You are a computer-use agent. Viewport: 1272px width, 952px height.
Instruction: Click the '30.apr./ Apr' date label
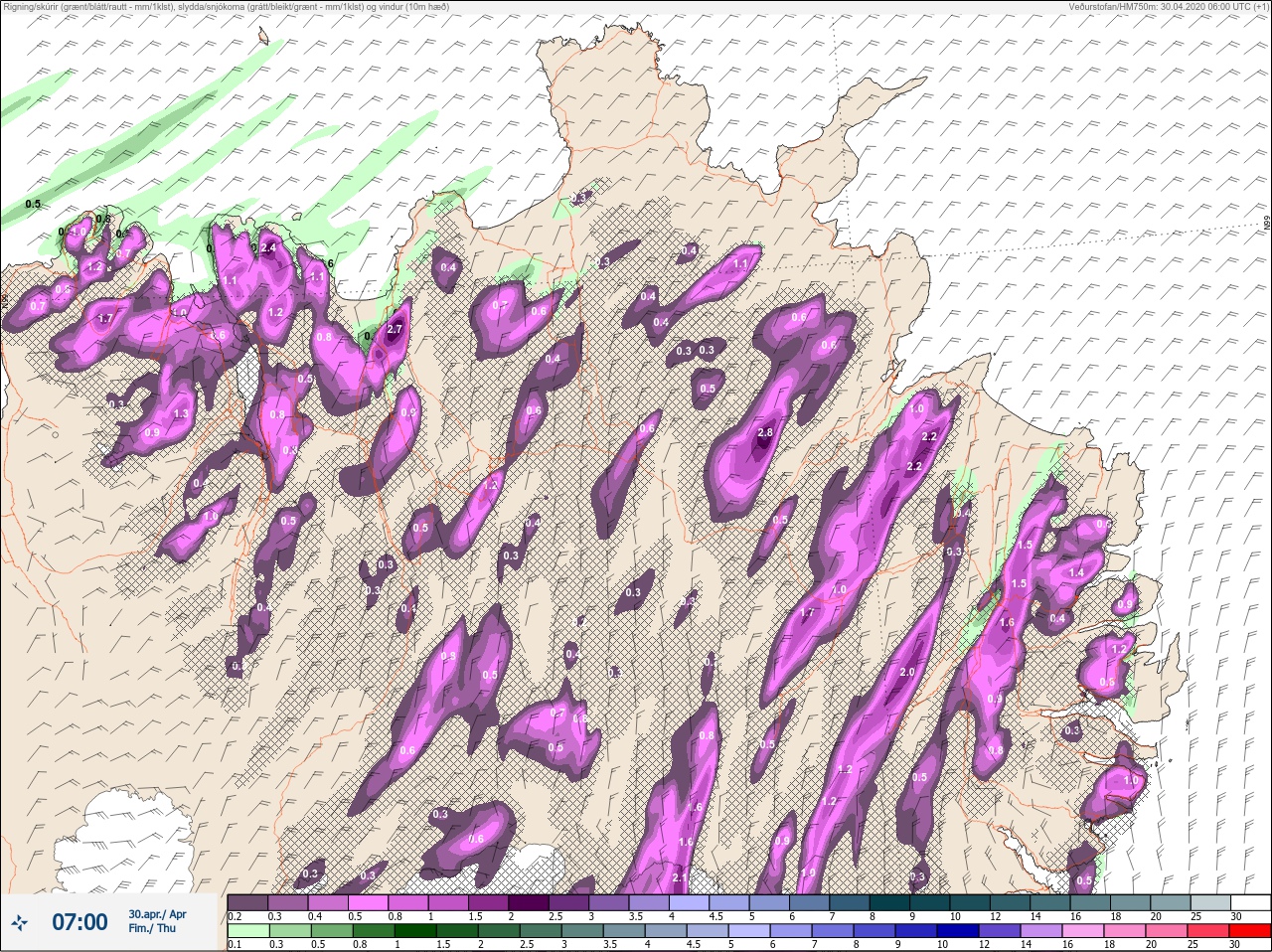click(157, 913)
